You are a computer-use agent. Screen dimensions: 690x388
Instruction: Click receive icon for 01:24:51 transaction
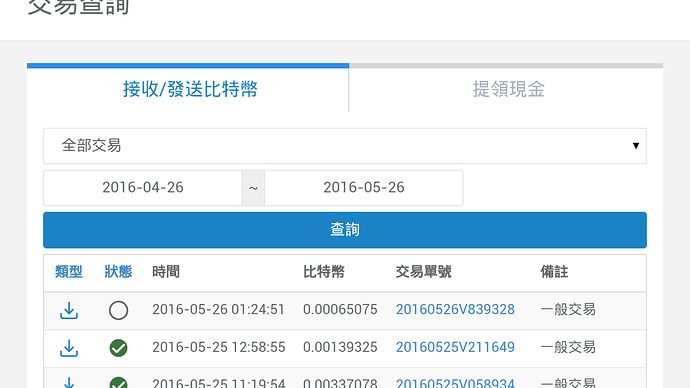(69, 311)
